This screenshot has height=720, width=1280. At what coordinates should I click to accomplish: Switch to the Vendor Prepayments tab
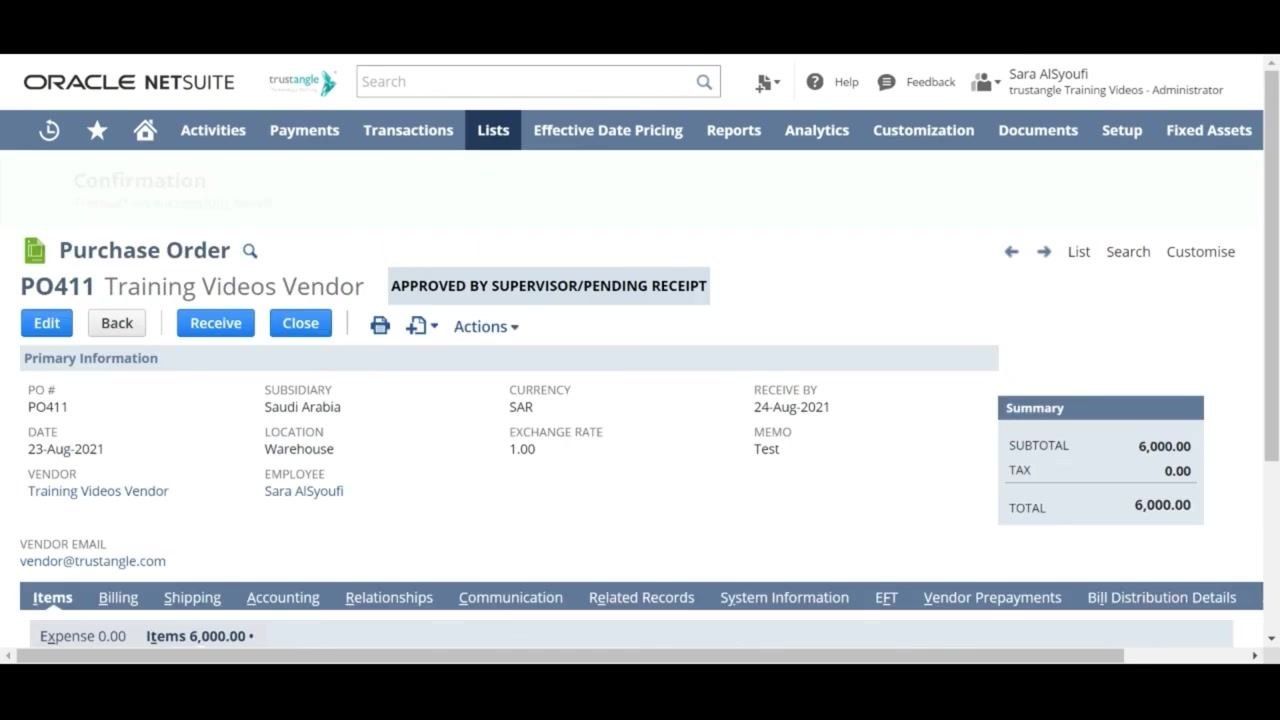(993, 597)
